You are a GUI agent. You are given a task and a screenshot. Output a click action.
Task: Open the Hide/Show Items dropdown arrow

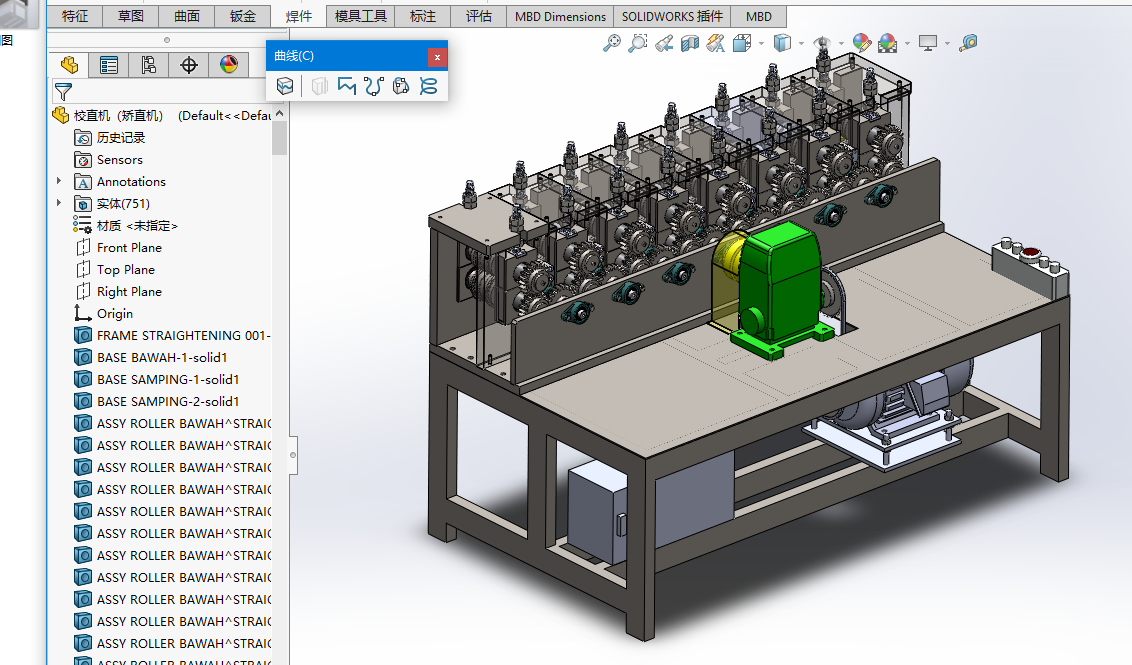point(840,43)
